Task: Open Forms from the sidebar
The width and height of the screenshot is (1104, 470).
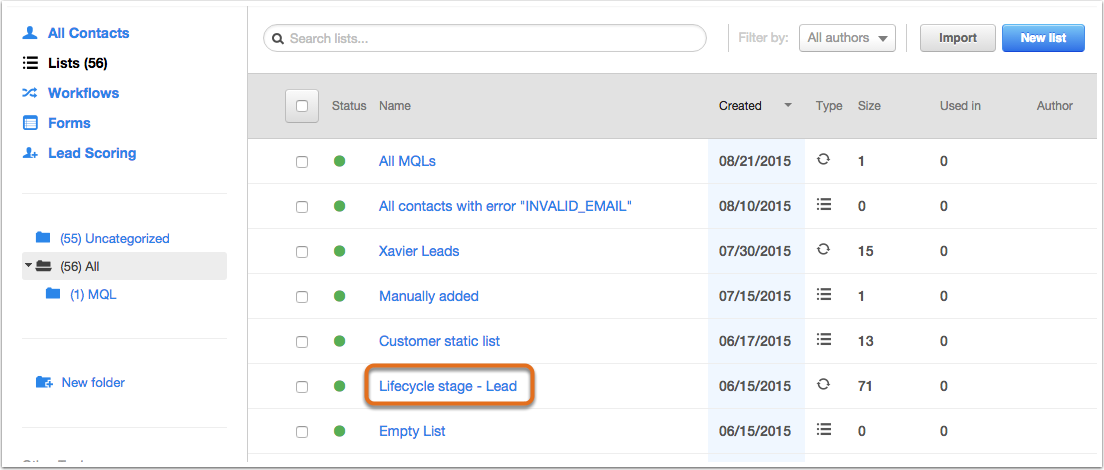Action: coord(69,123)
